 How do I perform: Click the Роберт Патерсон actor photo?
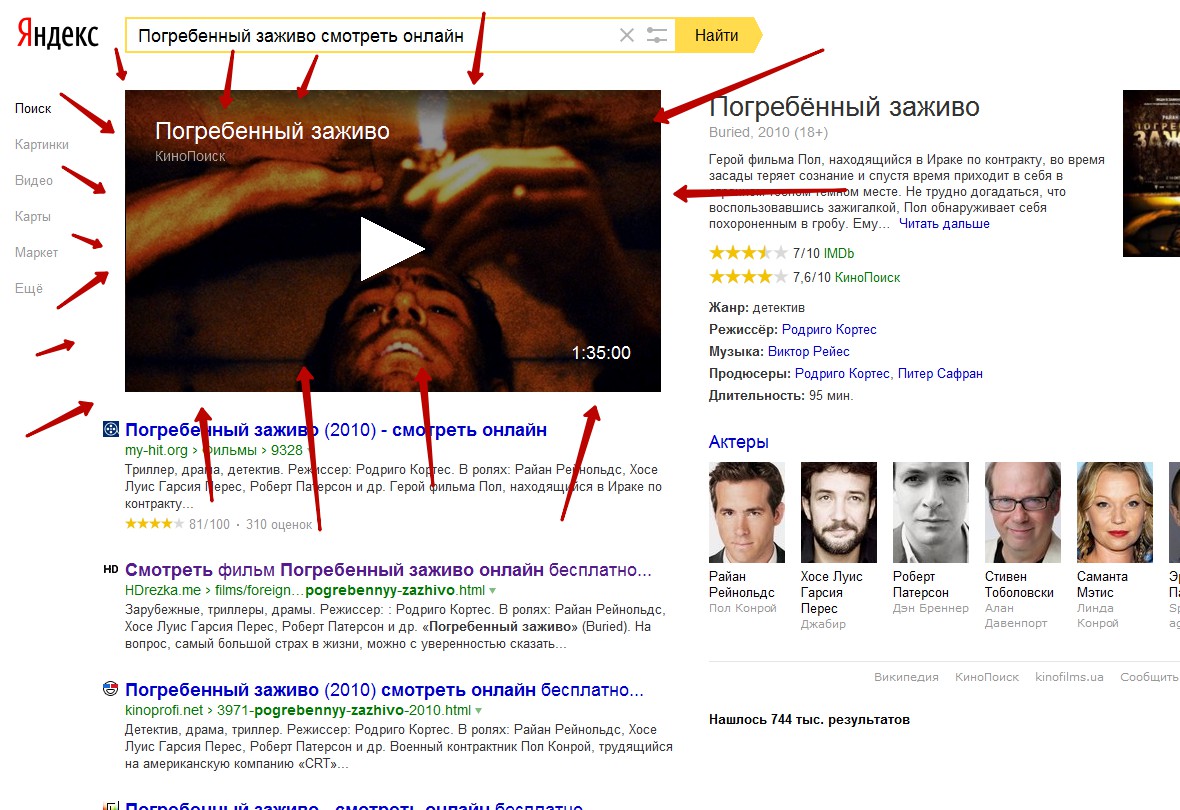(930, 512)
